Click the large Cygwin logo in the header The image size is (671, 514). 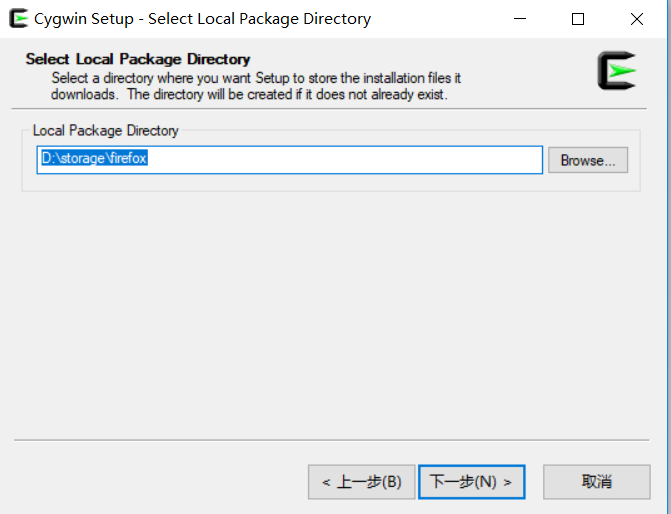[x=617, y=71]
